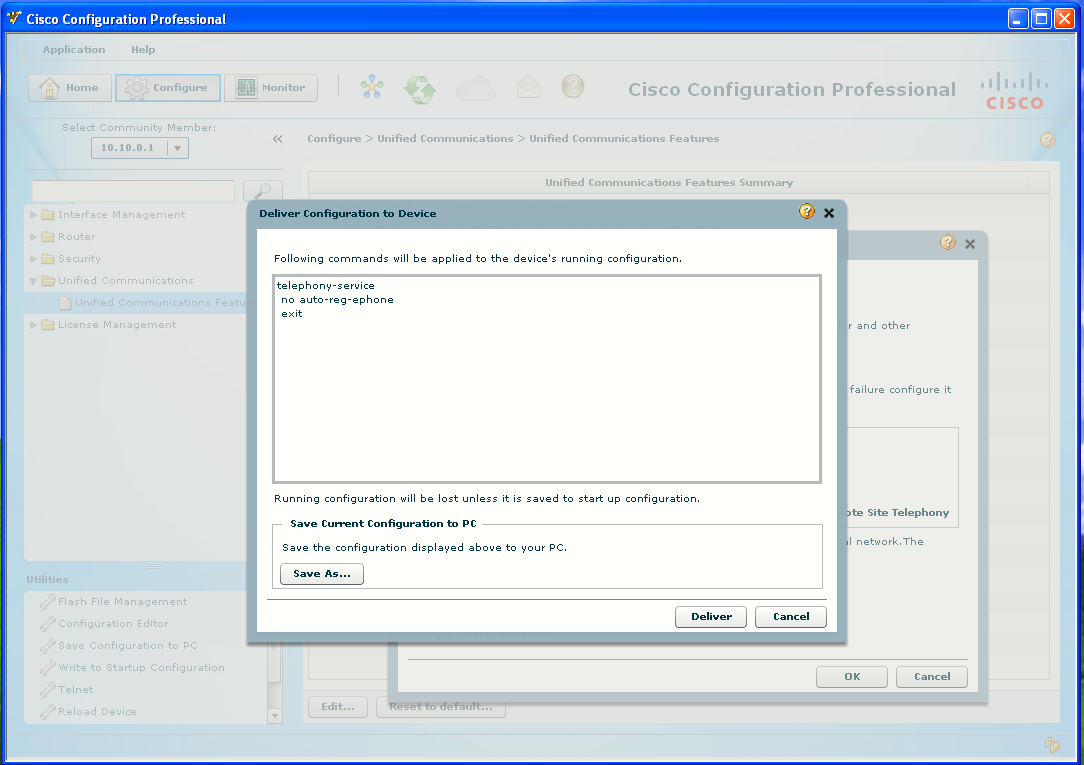The image size is (1084, 765).
Task: Click the Edit... button in background
Action: [338, 707]
